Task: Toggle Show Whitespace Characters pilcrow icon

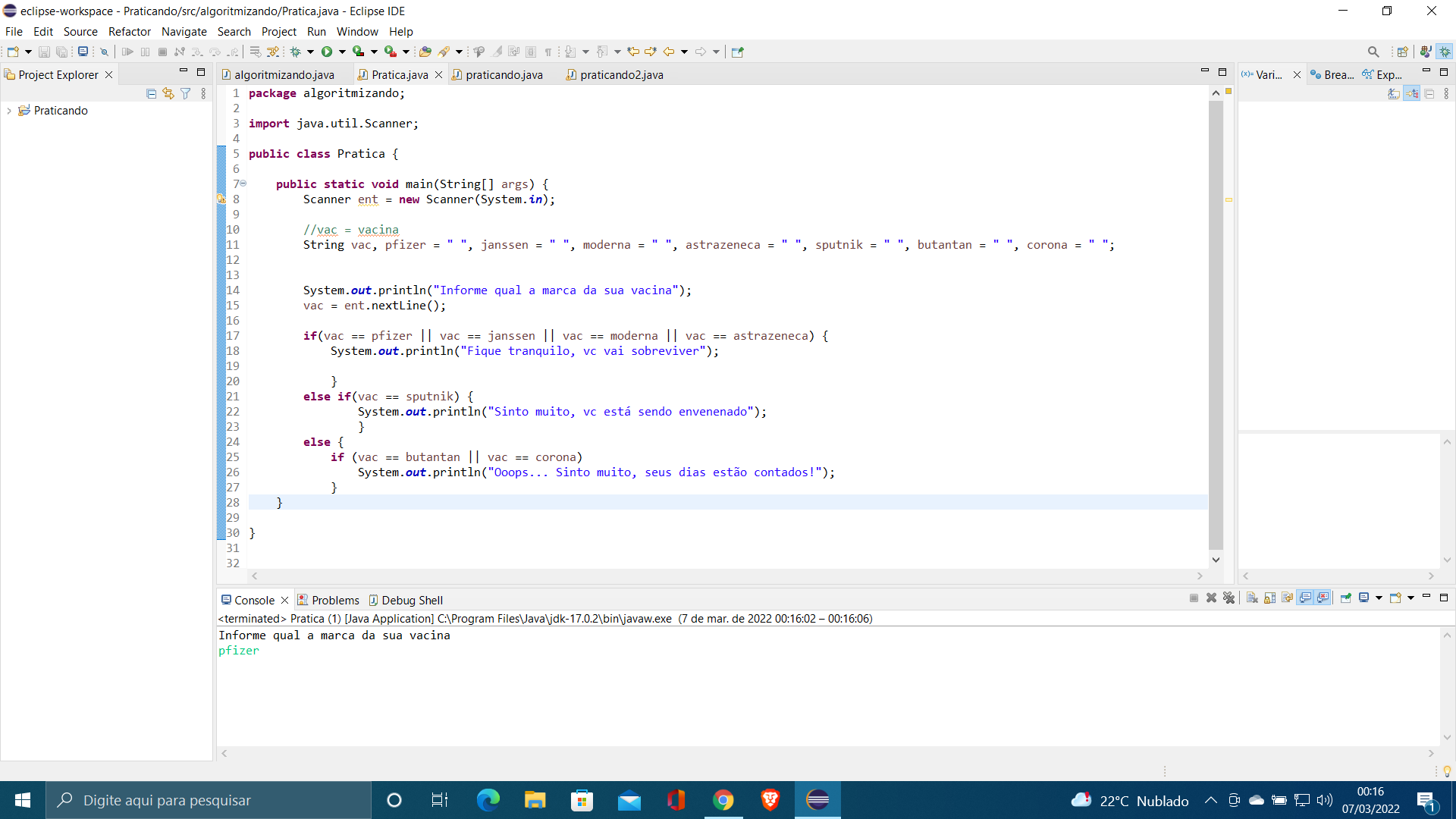Action: click(x=548, y=52)
